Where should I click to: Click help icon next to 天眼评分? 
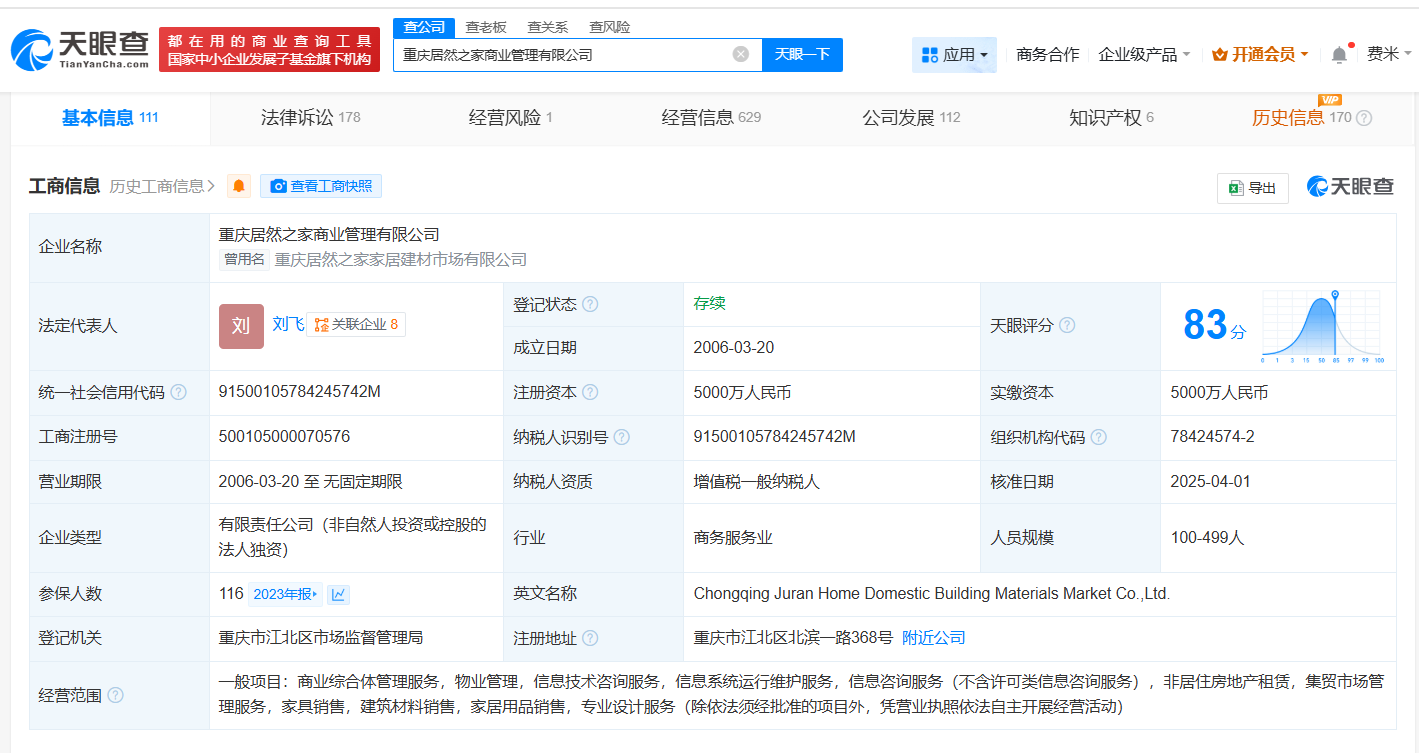coord(1067,326)
